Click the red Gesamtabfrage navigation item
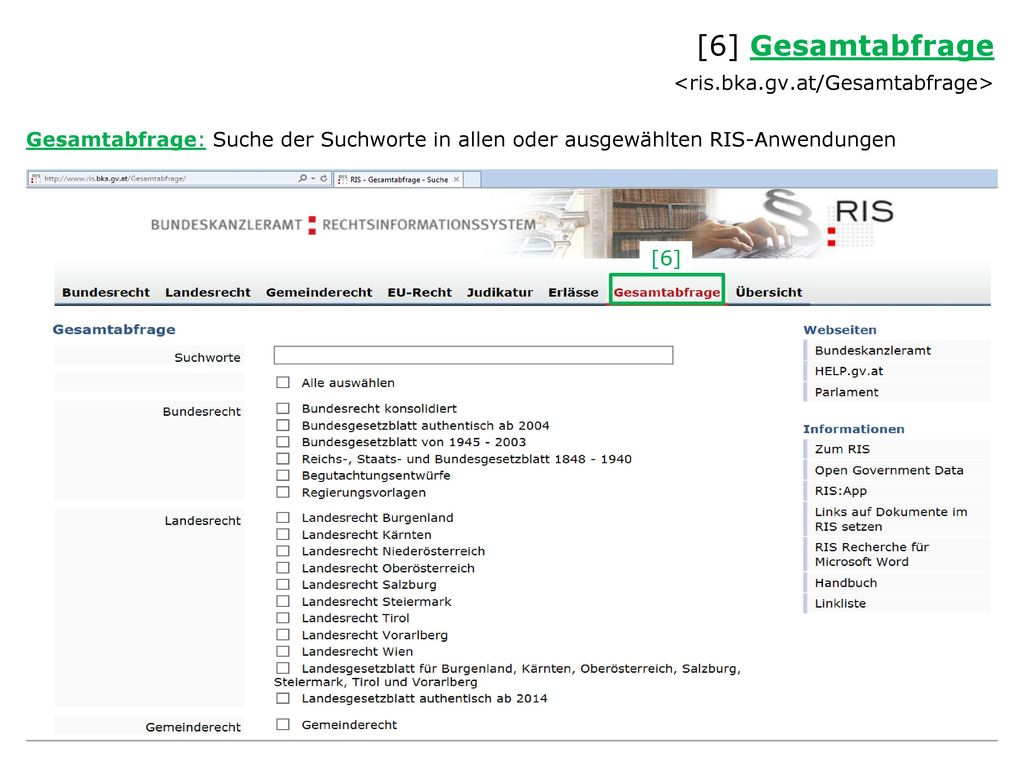Screen dimensions: 1024x768 click(667, 293)
